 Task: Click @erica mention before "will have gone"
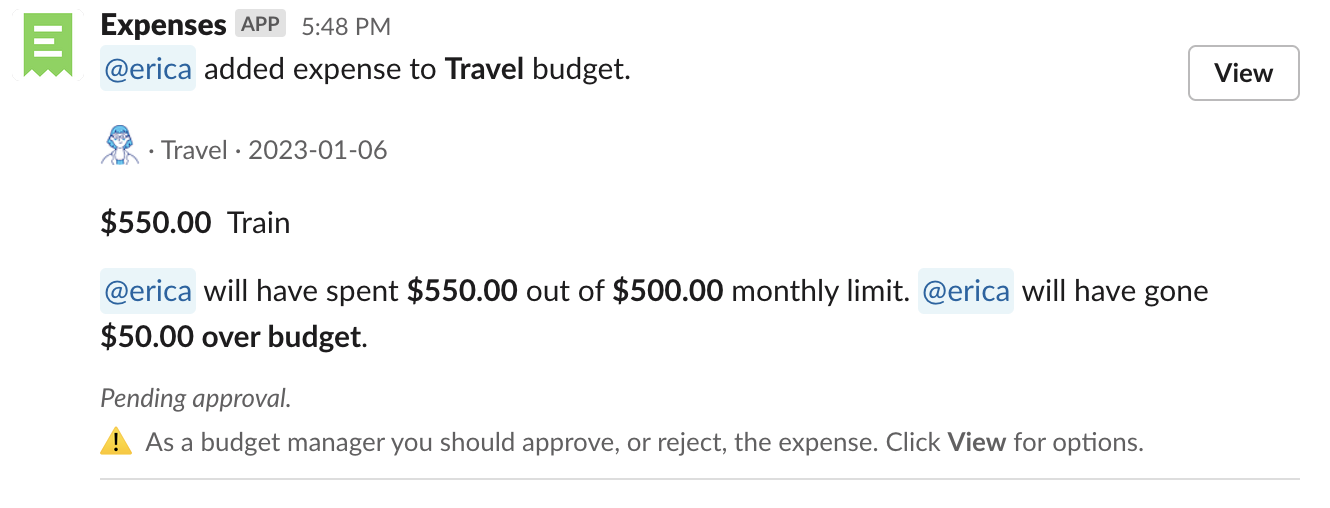pos(966,291)
